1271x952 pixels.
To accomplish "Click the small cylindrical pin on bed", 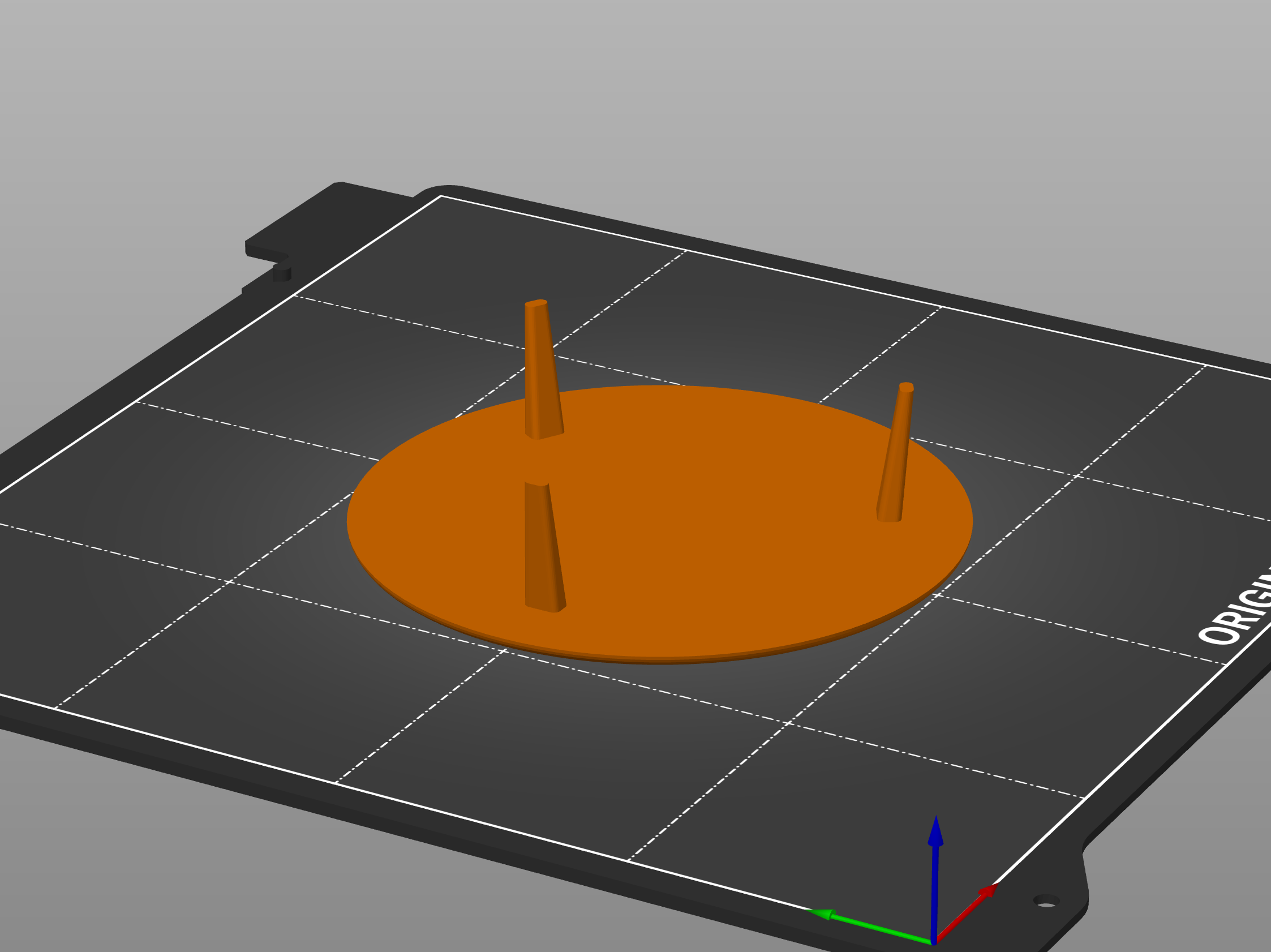I will (x=282, y=271).
